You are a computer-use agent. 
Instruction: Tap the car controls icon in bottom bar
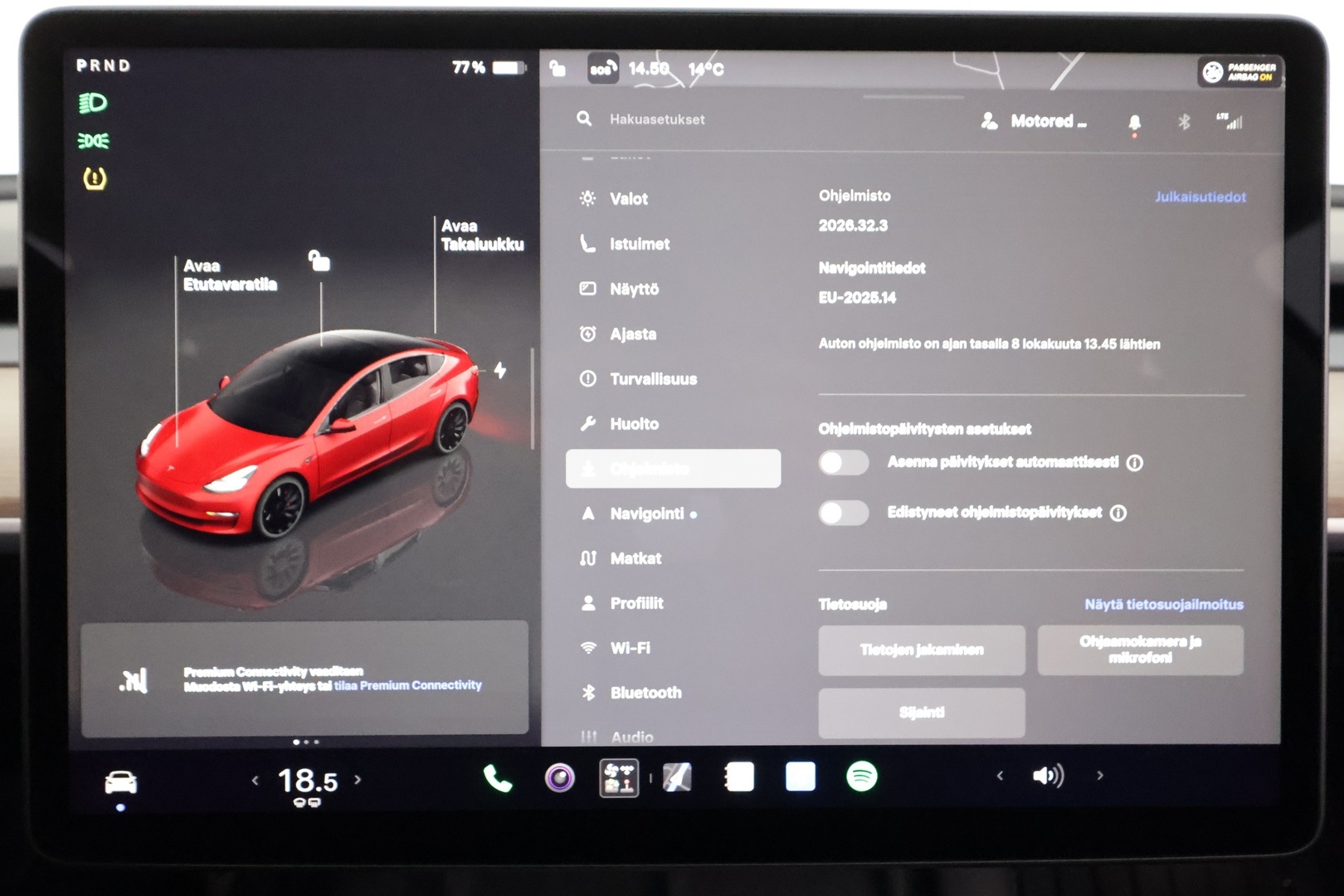tap(121, 782)
